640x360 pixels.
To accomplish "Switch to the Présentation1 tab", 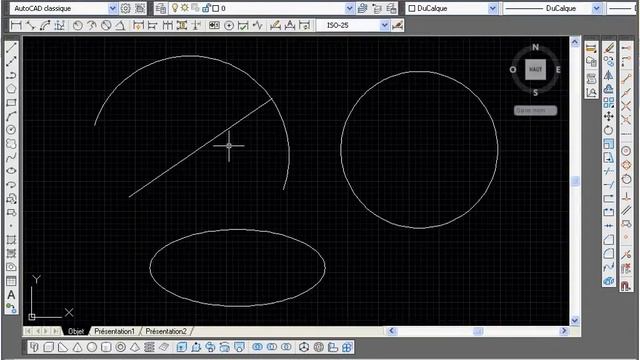I will [x=114, y=331].
